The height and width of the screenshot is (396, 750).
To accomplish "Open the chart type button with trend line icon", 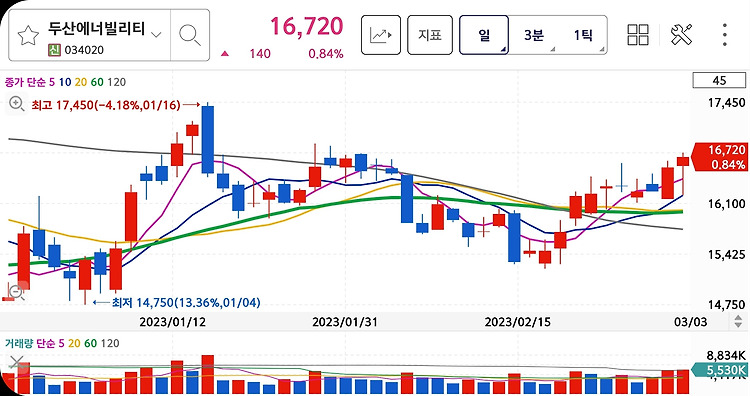I will tap(381, 35).
